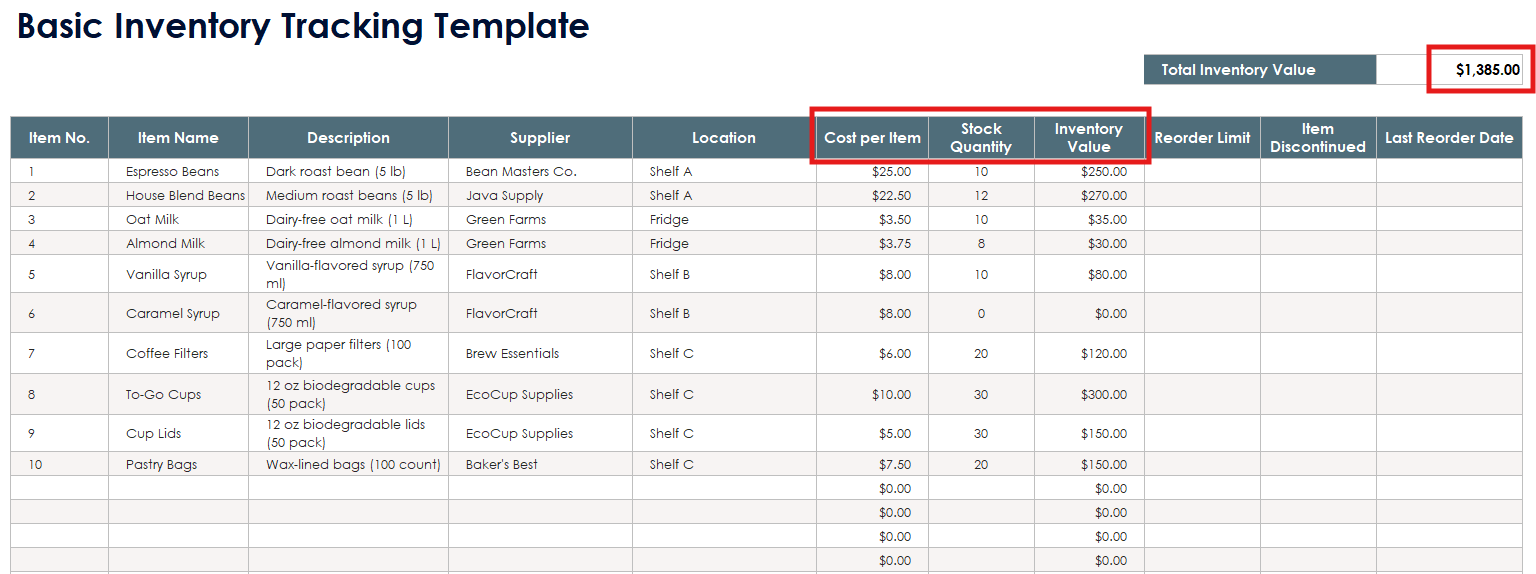Viewport: 1536px width, 574px height.
Task: Select item number 10 cell
Action: [x=59, y=464]
